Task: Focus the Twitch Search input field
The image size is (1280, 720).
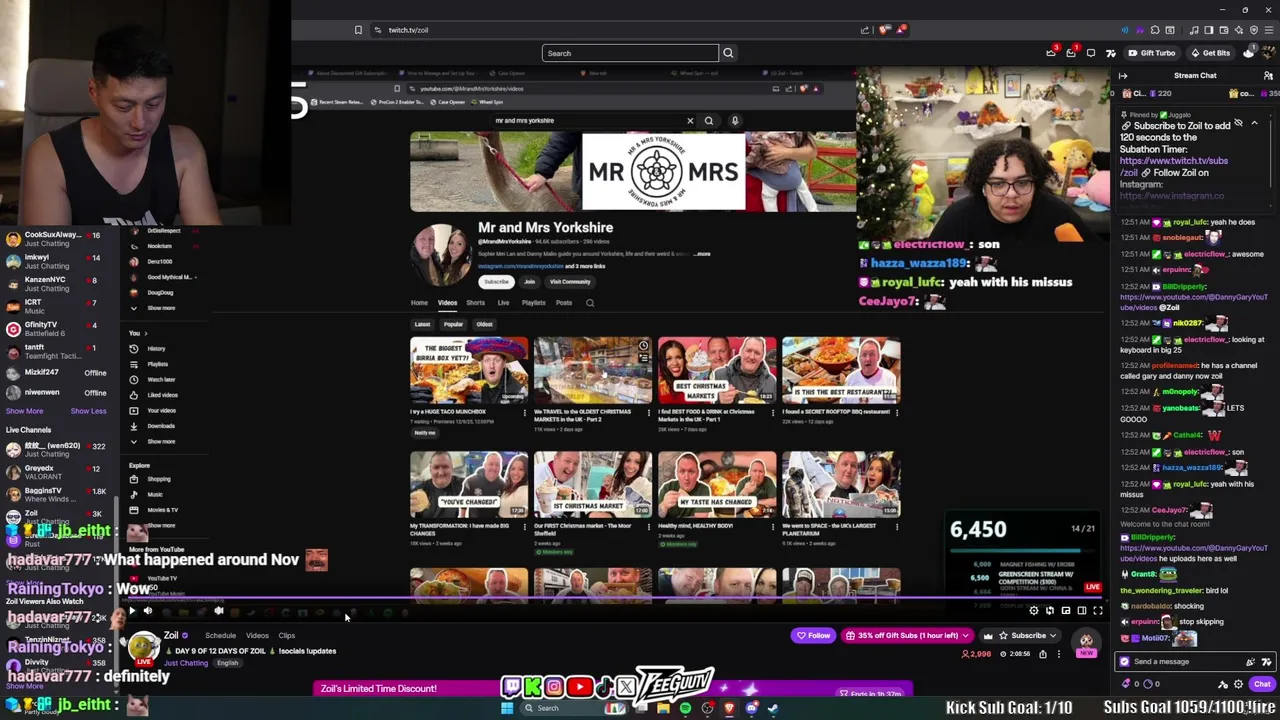Action: 630,53
